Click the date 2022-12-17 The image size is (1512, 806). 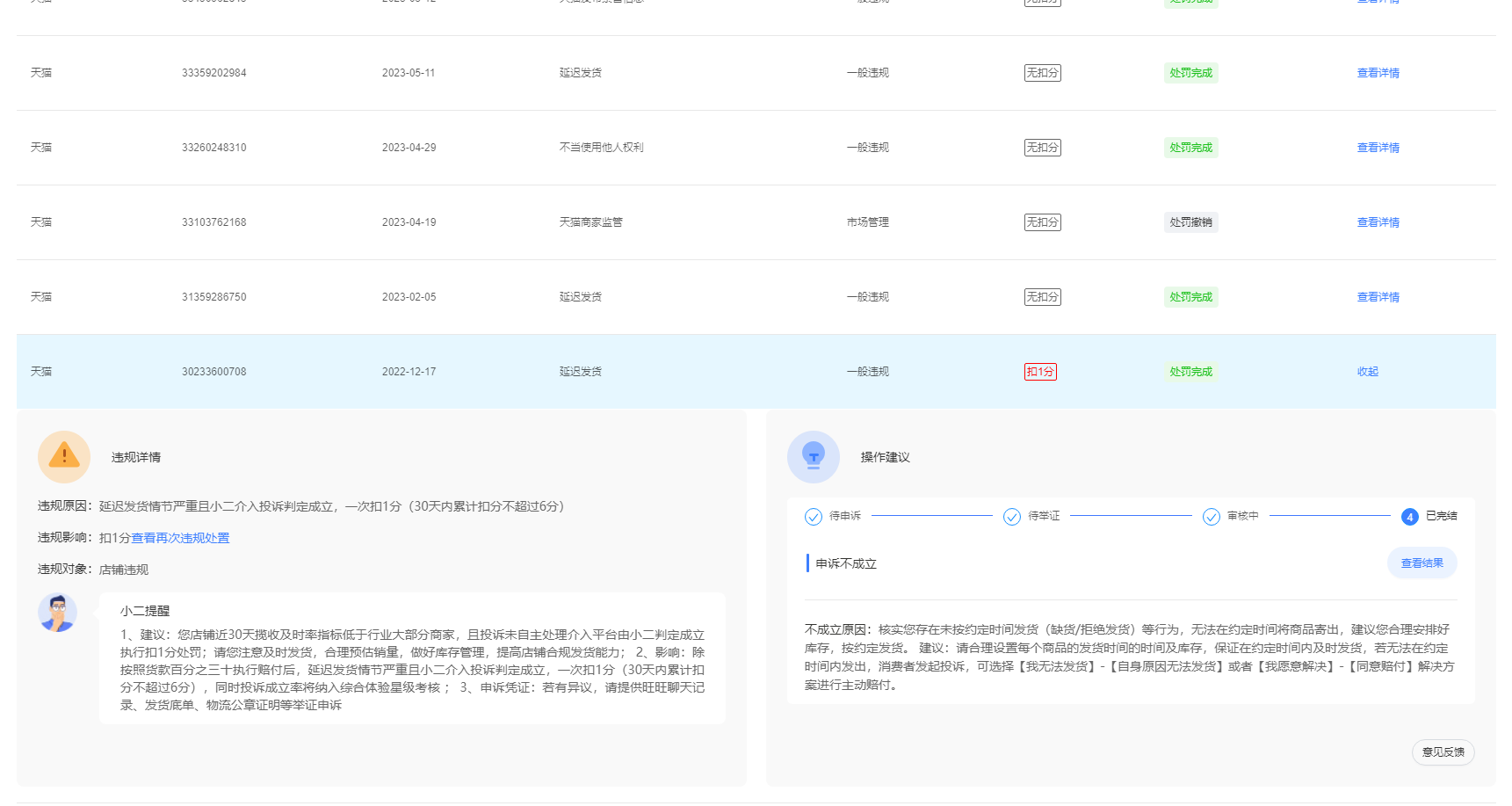409,372
